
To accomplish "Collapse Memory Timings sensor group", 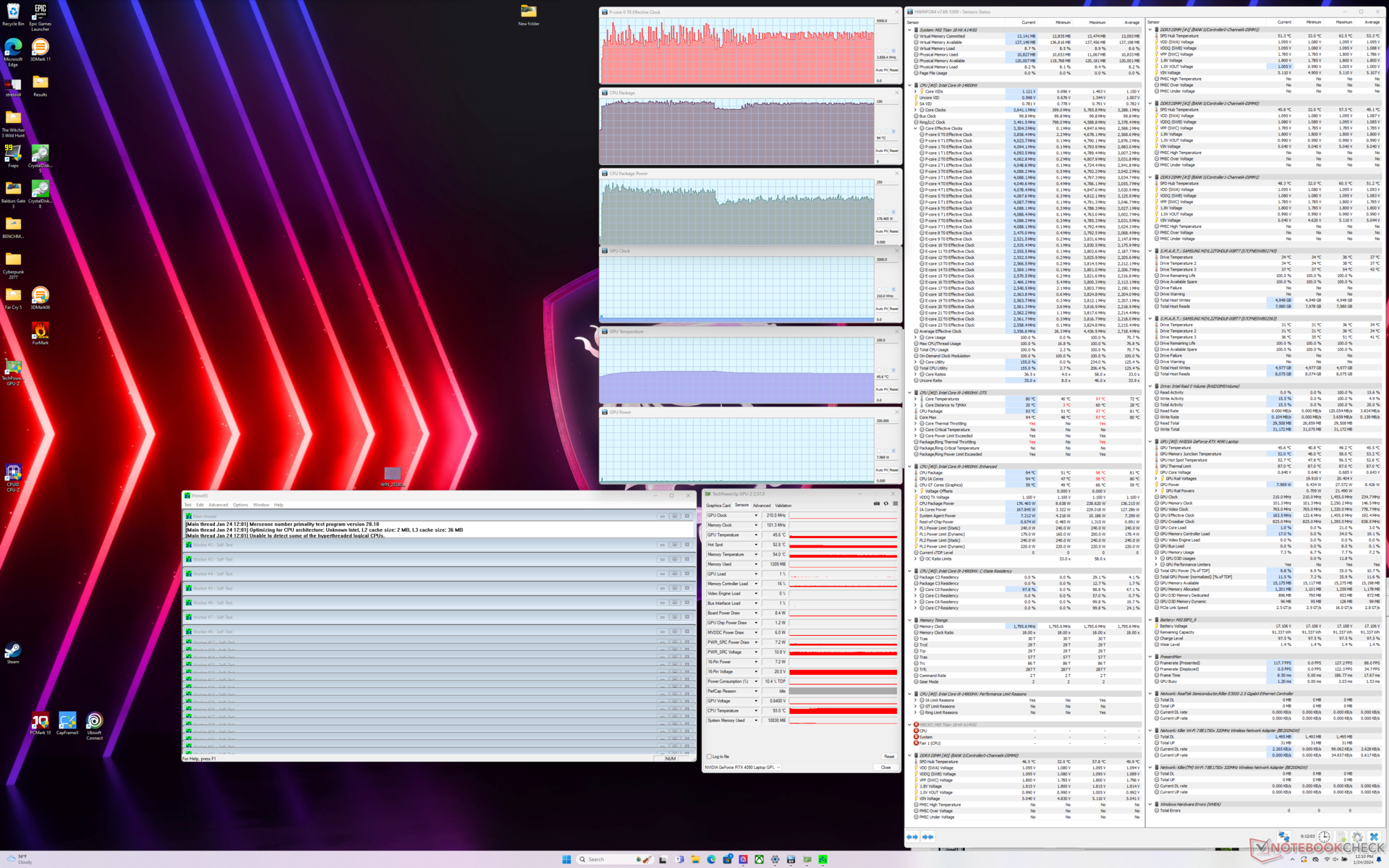I will (910, 620).
